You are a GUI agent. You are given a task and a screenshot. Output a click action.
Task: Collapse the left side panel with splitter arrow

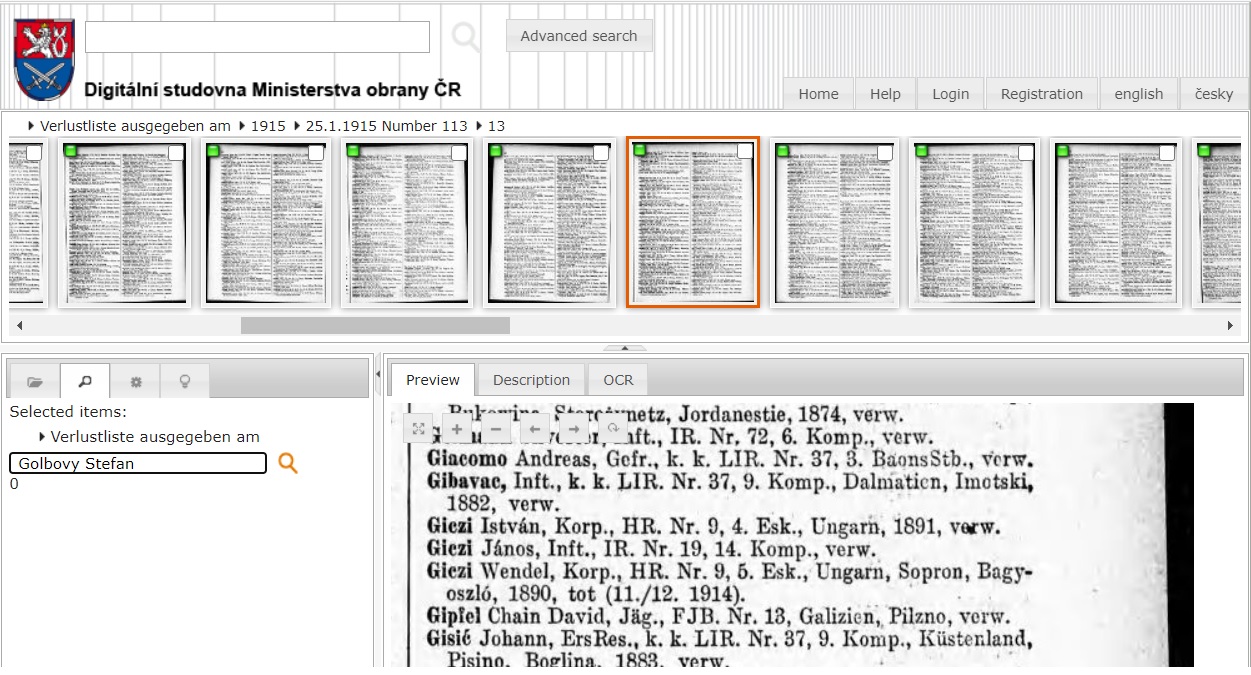(x=378, y=374)
